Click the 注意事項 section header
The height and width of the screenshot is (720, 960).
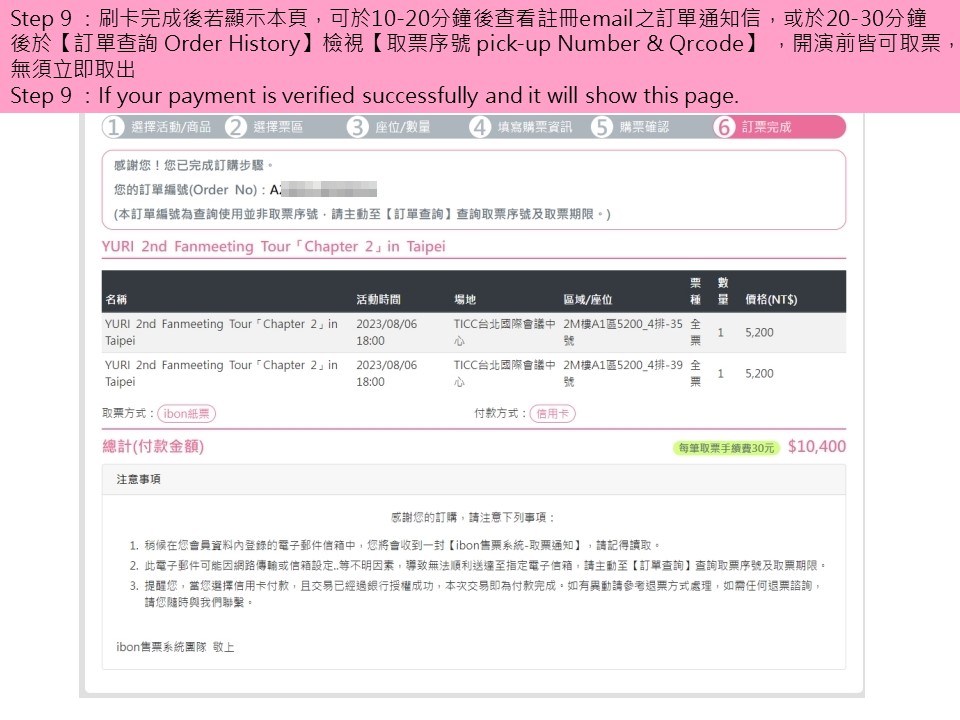point(138,479)
